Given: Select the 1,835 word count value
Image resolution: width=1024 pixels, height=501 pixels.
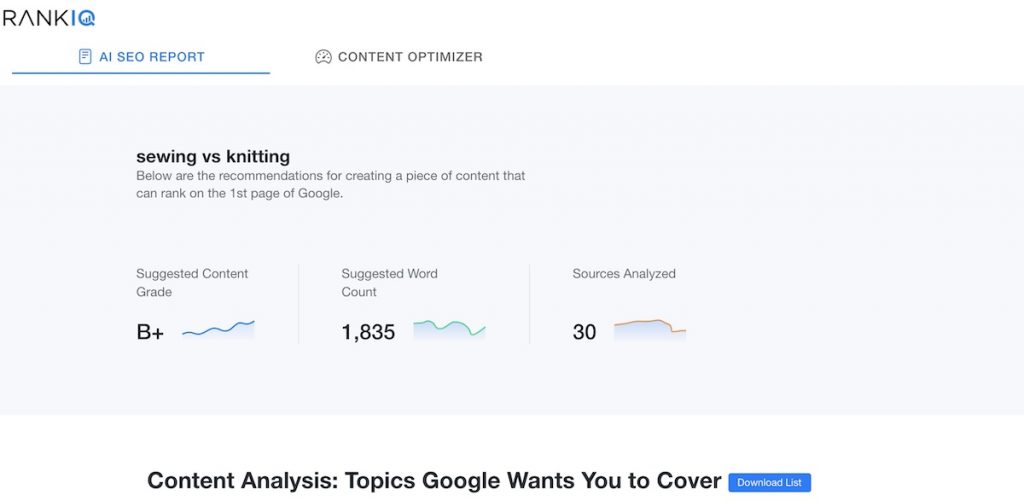Looking at the screenshot, I should tap(368, 332).
